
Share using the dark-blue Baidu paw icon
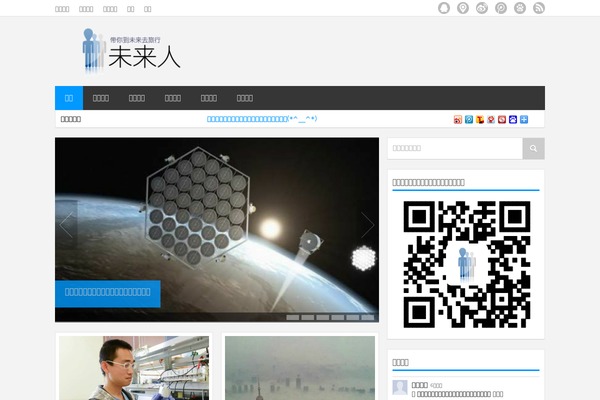pyautogui.click(x=513, y=119)
